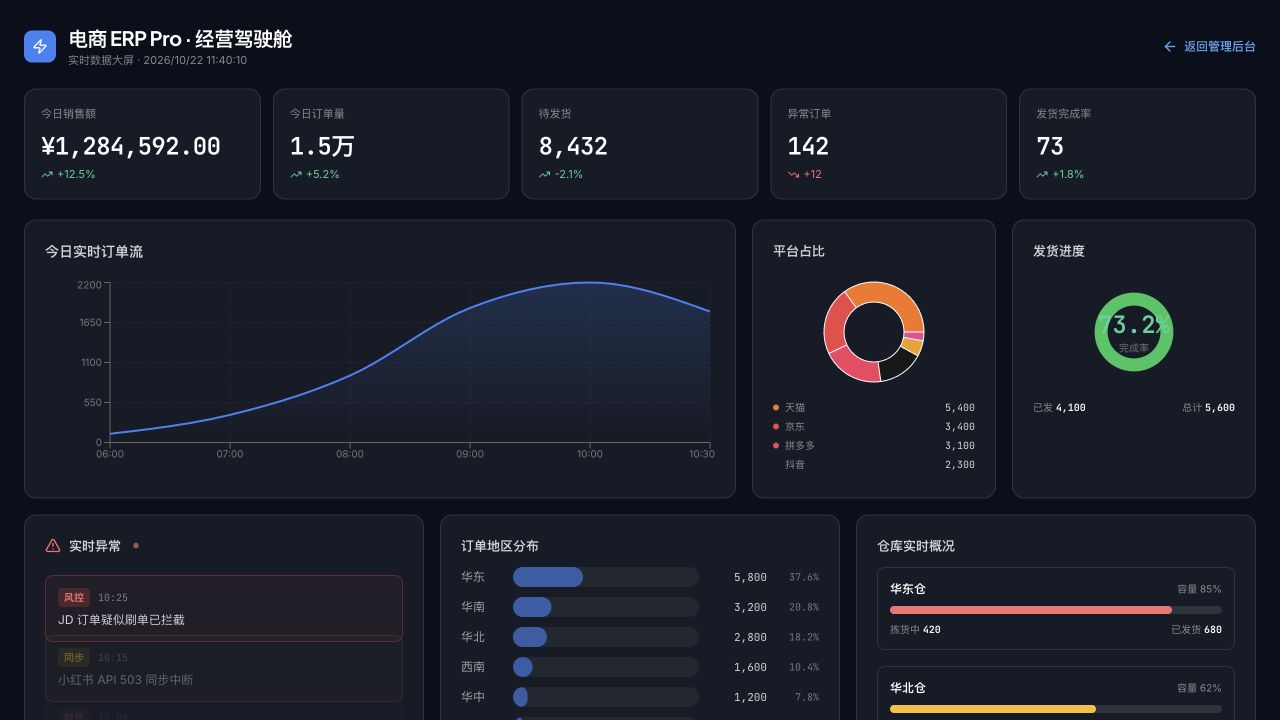Click the 今日实时订单流 chart title
The height and width of the screenshot is (720, 1280).
click(94, 252)
